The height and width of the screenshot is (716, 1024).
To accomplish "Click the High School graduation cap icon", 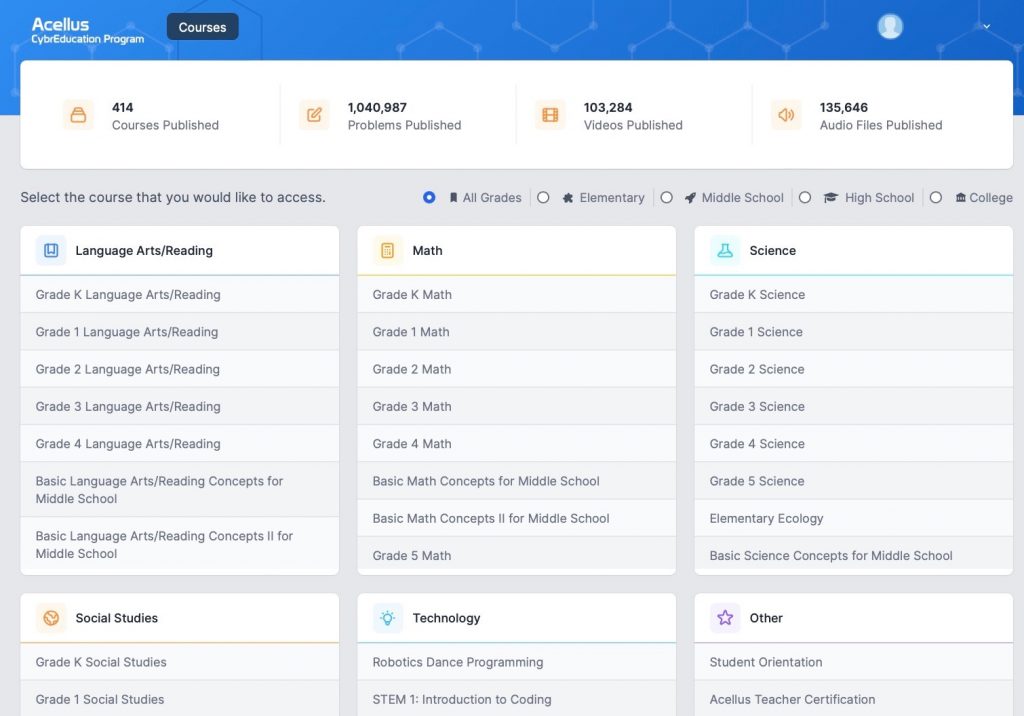I will coord(830,197).
